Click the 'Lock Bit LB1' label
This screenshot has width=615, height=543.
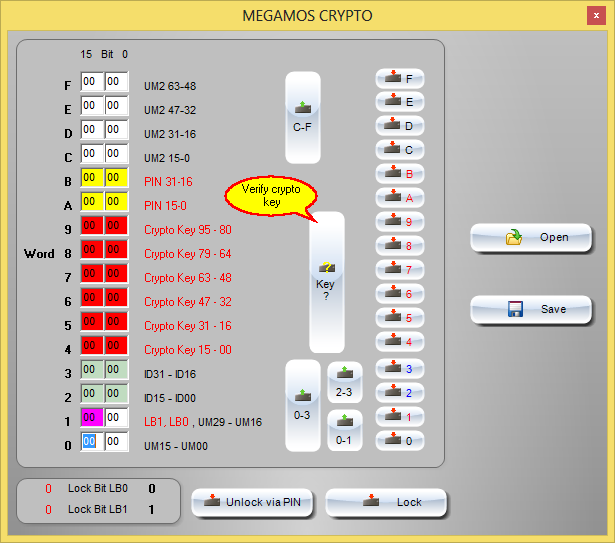point(98,509)
